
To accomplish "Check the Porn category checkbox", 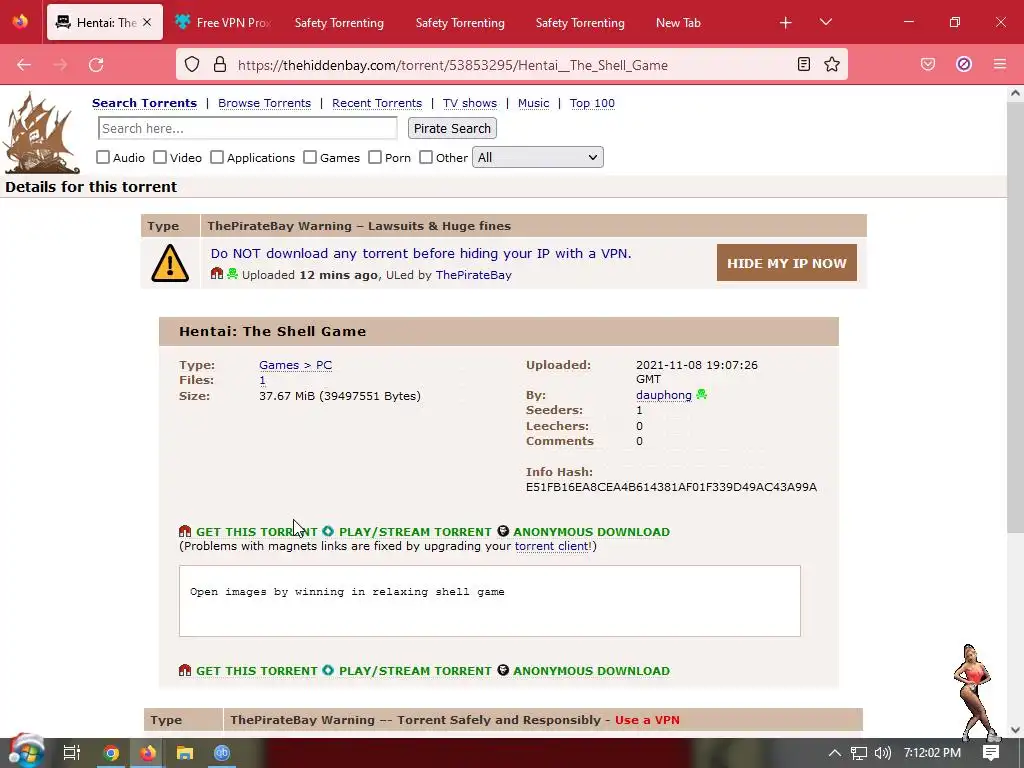I will 375,157.
